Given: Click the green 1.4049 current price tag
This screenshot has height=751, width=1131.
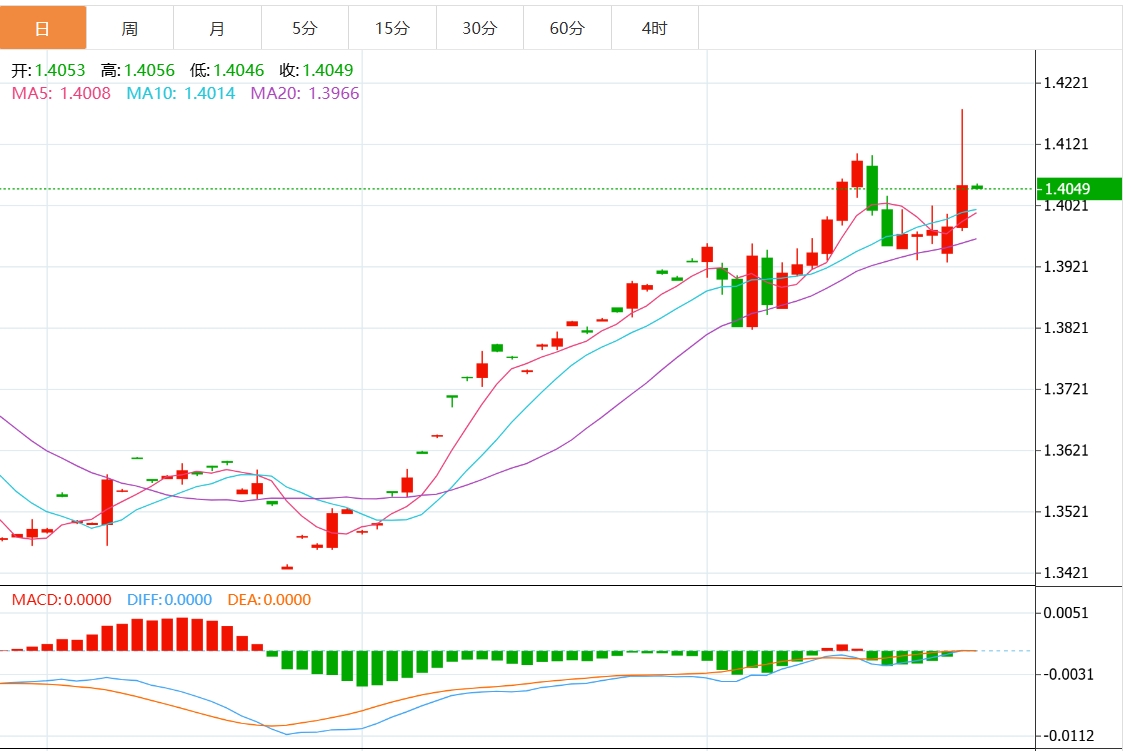Looking at the screenshot, I should click(1079, 189).
